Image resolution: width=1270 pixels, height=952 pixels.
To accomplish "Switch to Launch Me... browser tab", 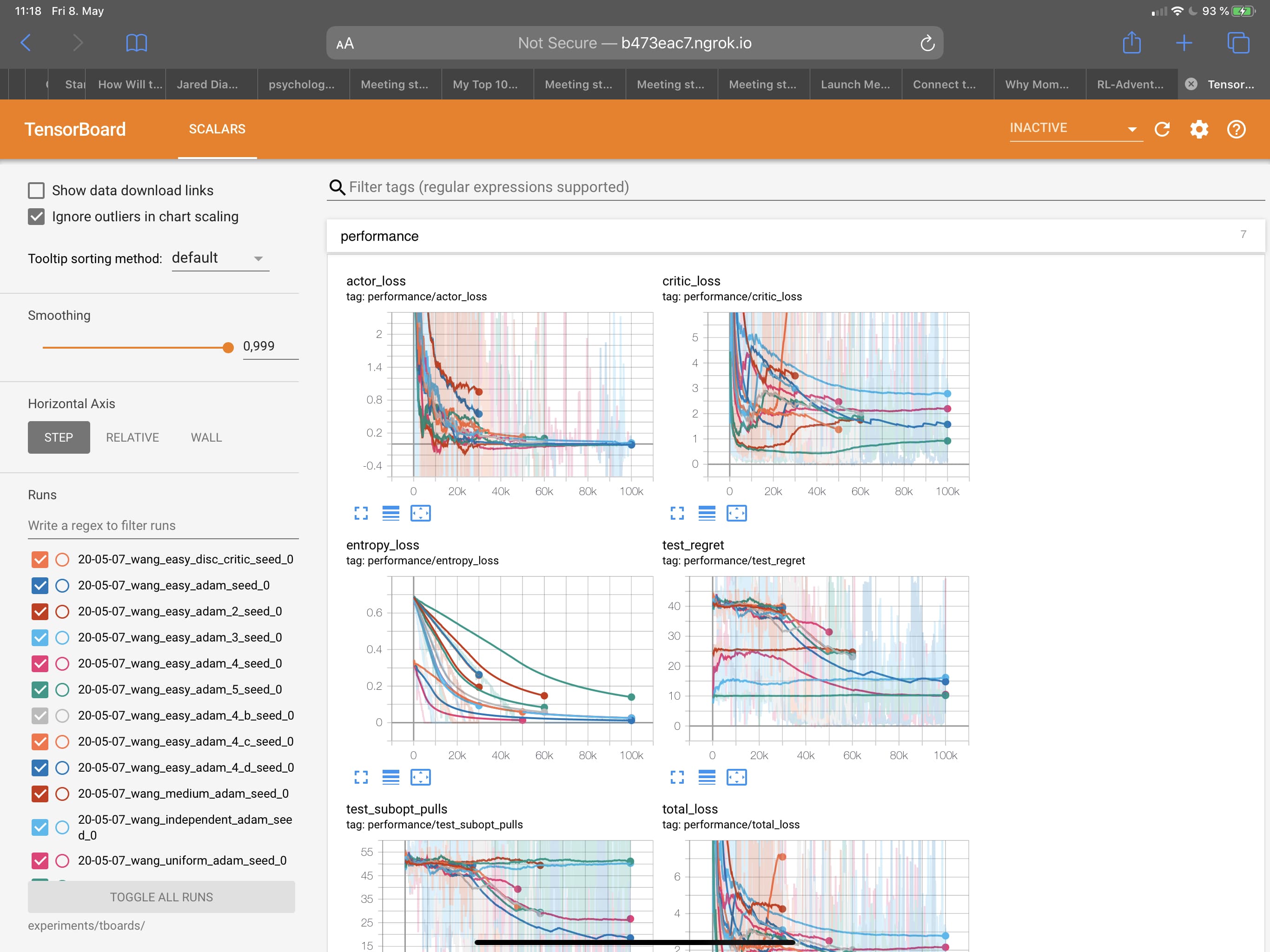I will pyautogui.click(x=855, y=85).
